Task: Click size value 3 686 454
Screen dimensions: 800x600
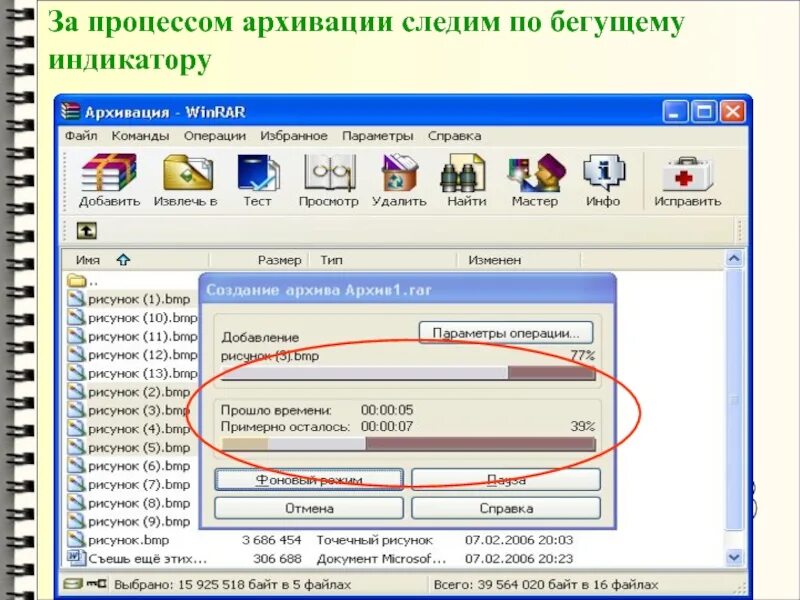Action: [271, 539]
